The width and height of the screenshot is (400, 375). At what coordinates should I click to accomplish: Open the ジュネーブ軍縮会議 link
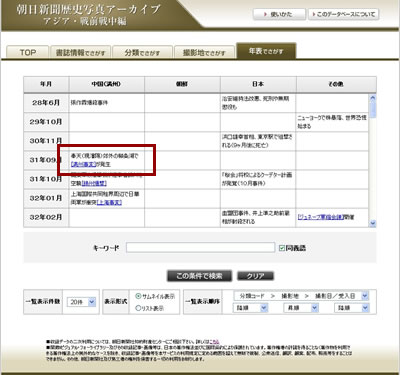(321, 217)
